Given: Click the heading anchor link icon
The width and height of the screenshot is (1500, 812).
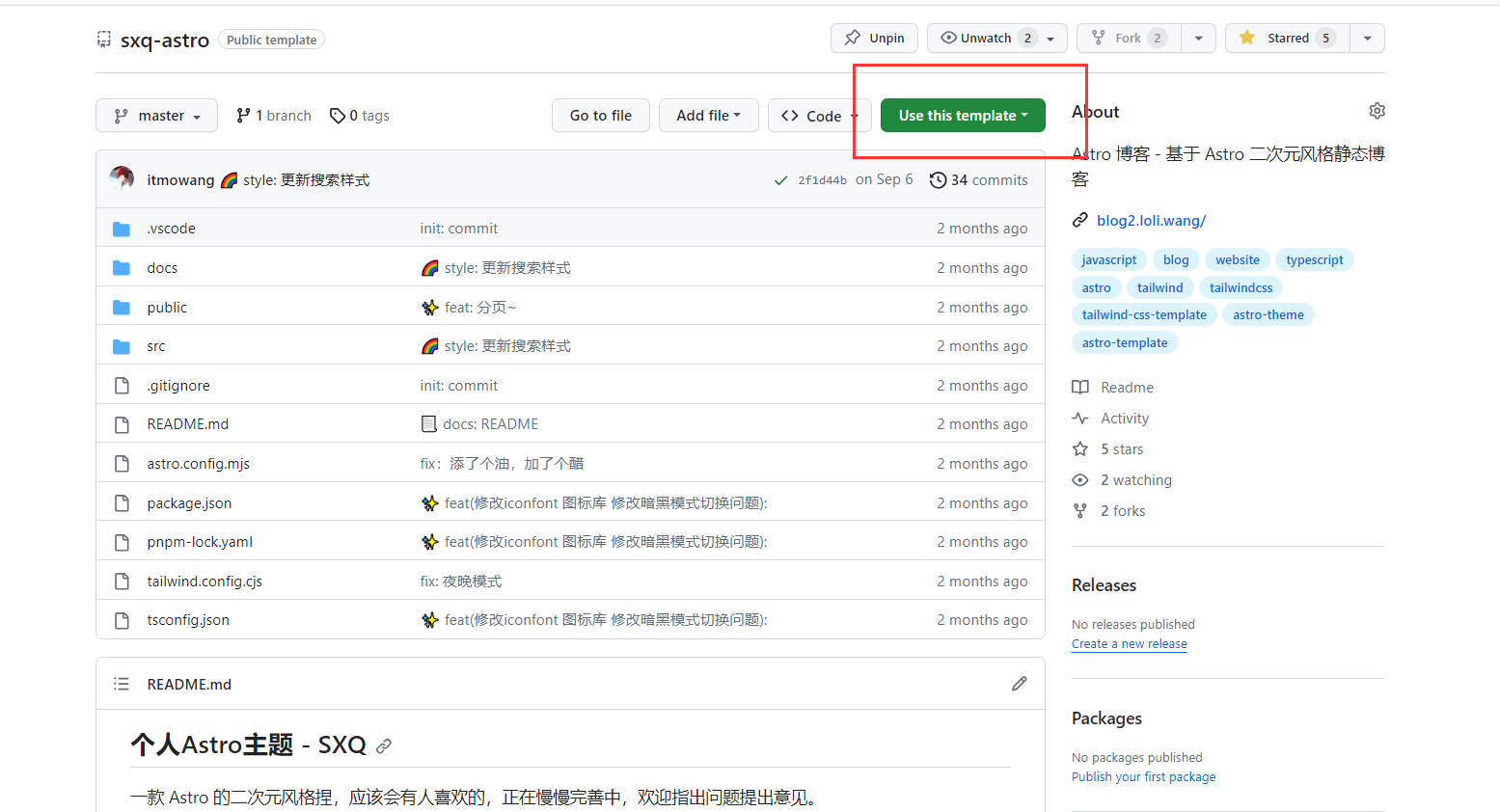Looking at the screenshot, I should pyautogui.click(x=384, y=745).
